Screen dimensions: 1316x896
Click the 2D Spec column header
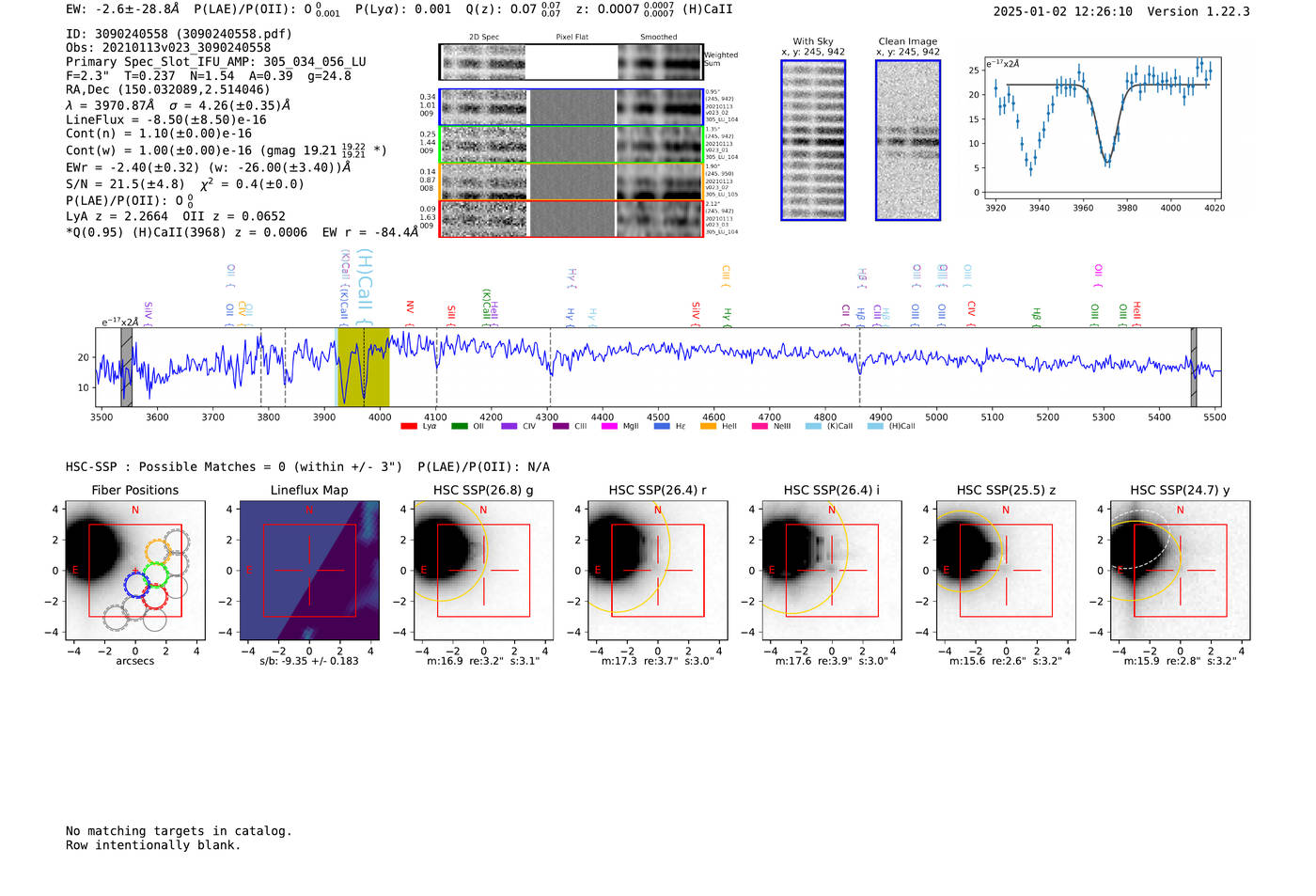tap(484, 38)
